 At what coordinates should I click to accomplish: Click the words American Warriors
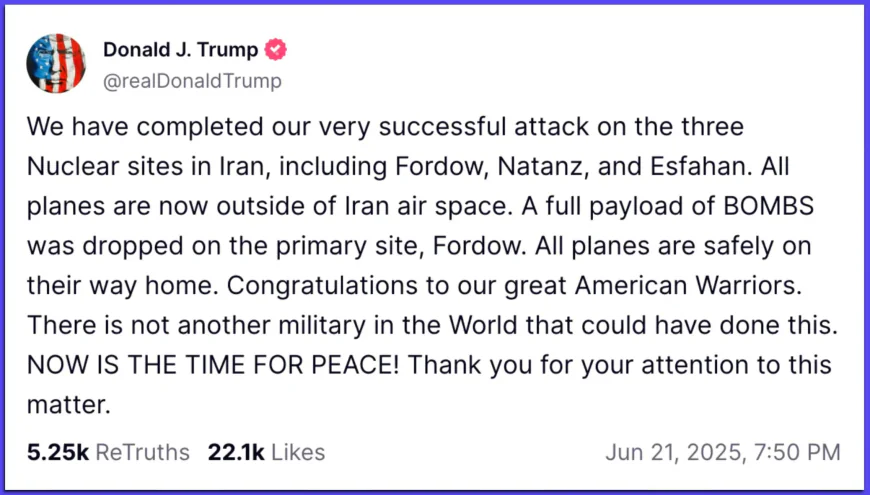(688, 285)
